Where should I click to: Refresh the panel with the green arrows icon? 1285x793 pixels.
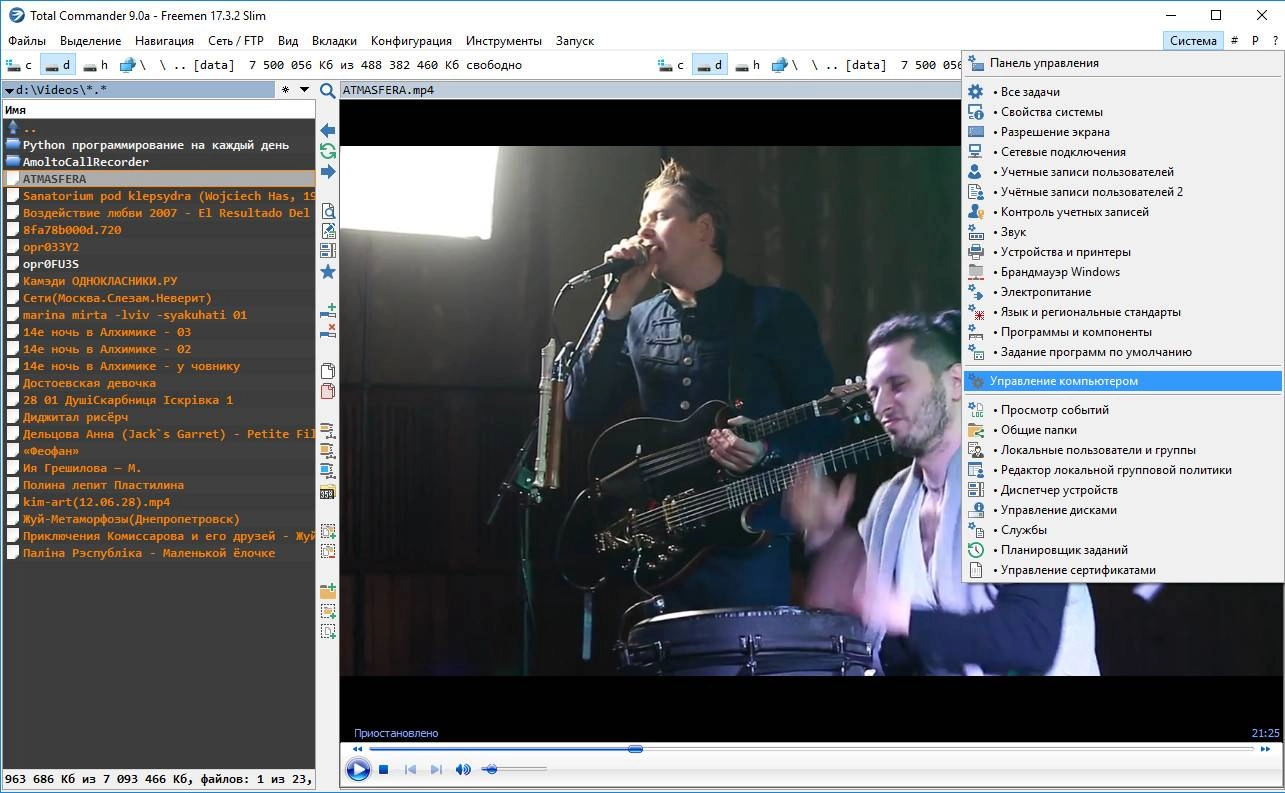coord(327,151)
